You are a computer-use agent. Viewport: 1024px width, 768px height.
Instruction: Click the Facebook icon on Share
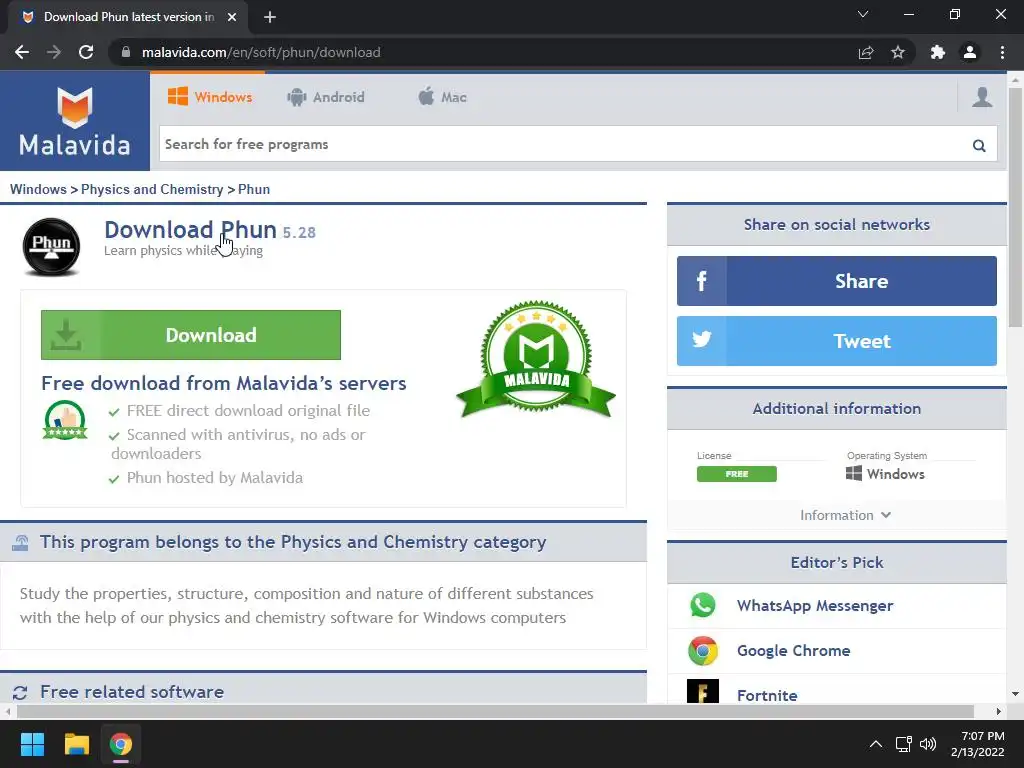point(701,281)
